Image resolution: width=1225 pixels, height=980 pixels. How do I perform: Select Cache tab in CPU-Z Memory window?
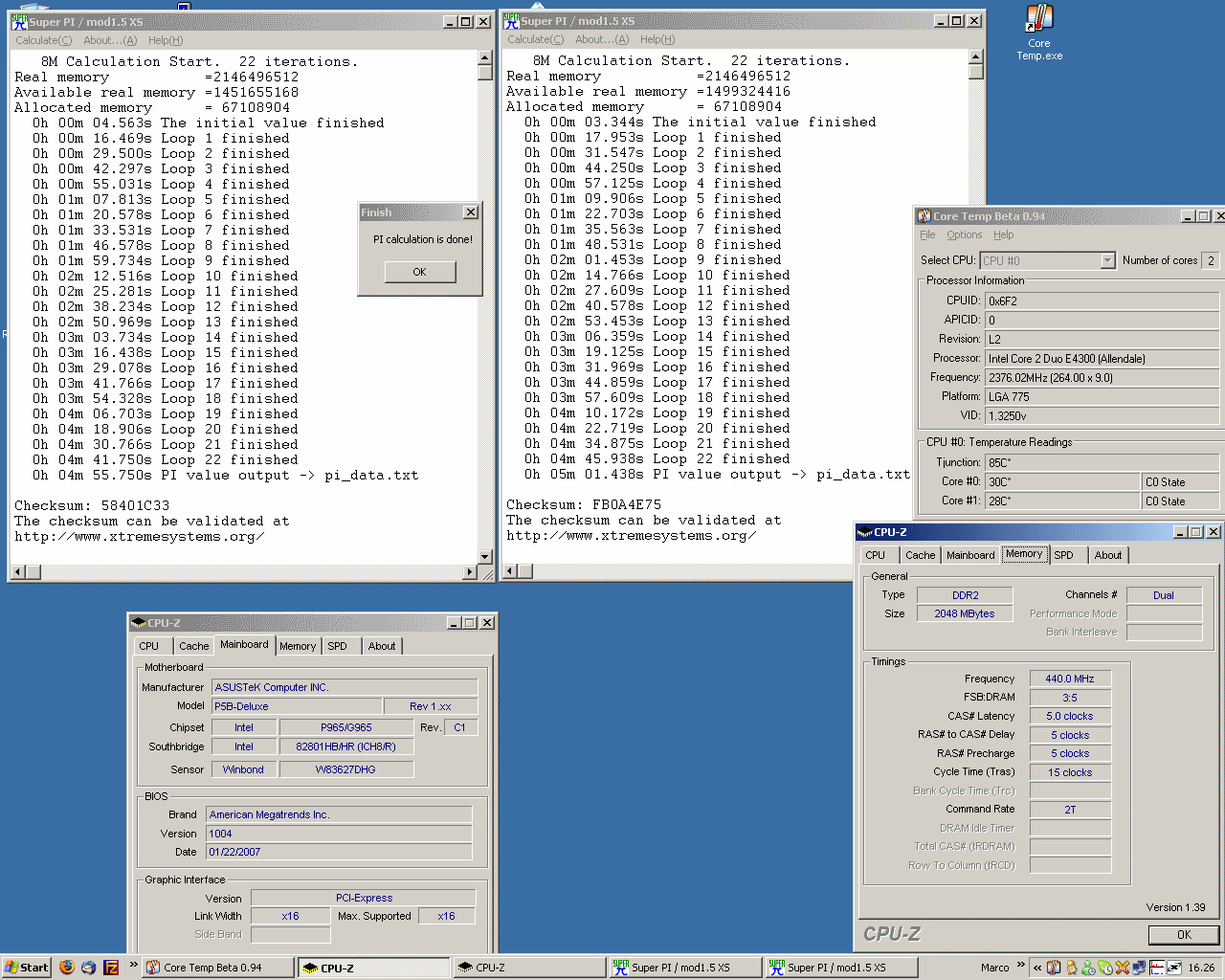(921, 555)
